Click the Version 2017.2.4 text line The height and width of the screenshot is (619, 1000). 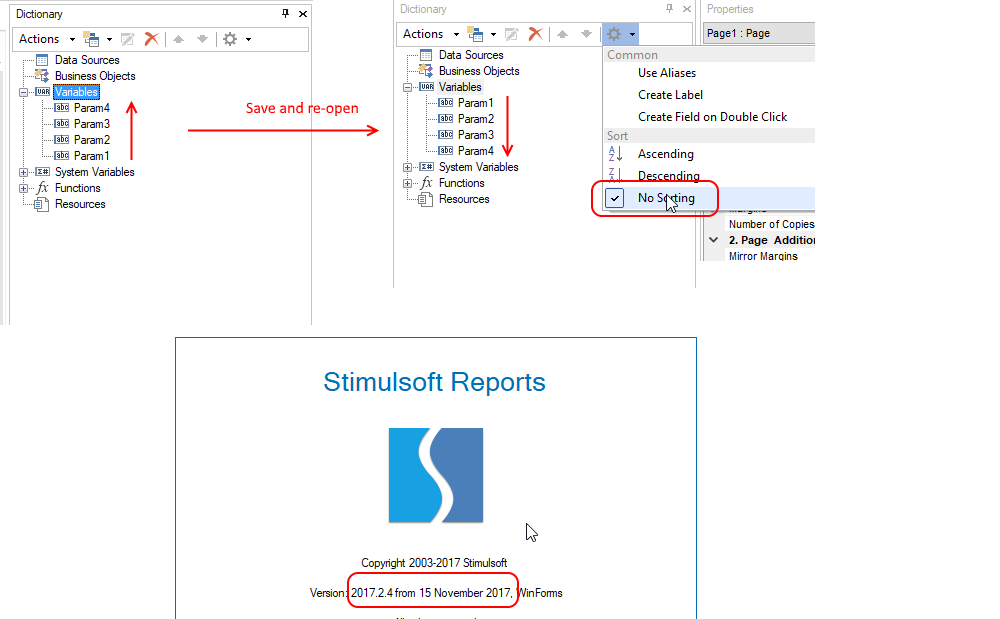(x=436, y=593)
